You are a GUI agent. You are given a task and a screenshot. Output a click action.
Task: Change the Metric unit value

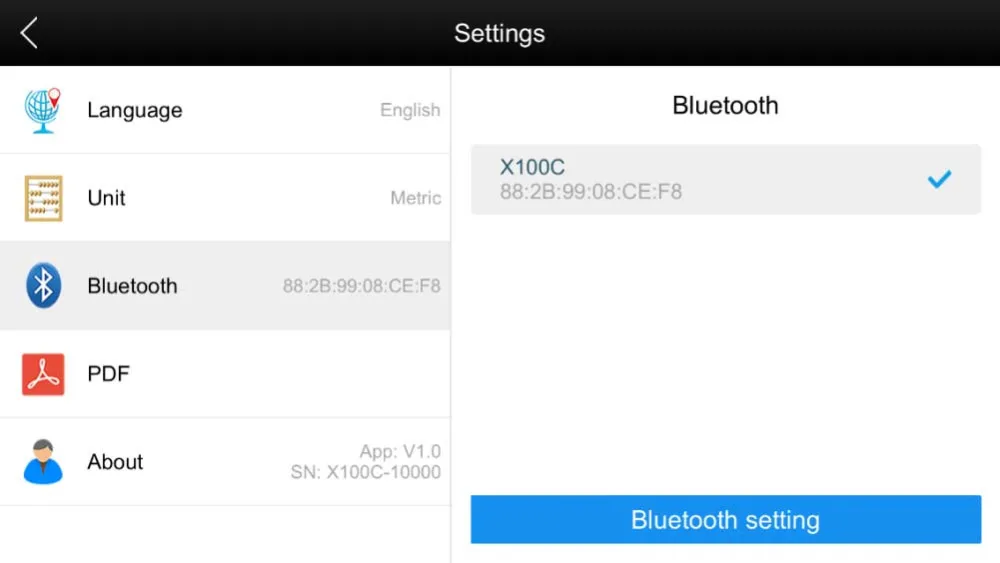(415, 198)
